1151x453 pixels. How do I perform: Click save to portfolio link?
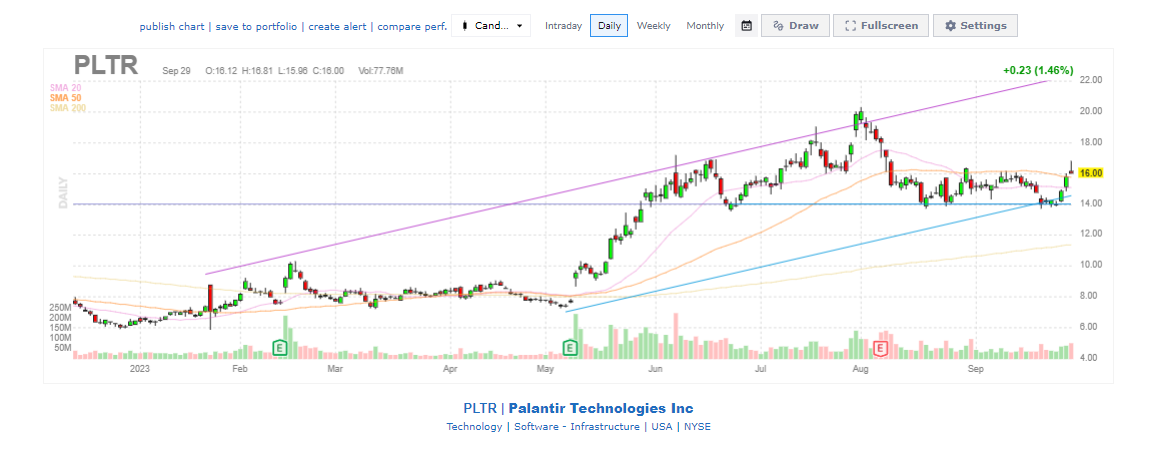(256, 26)
